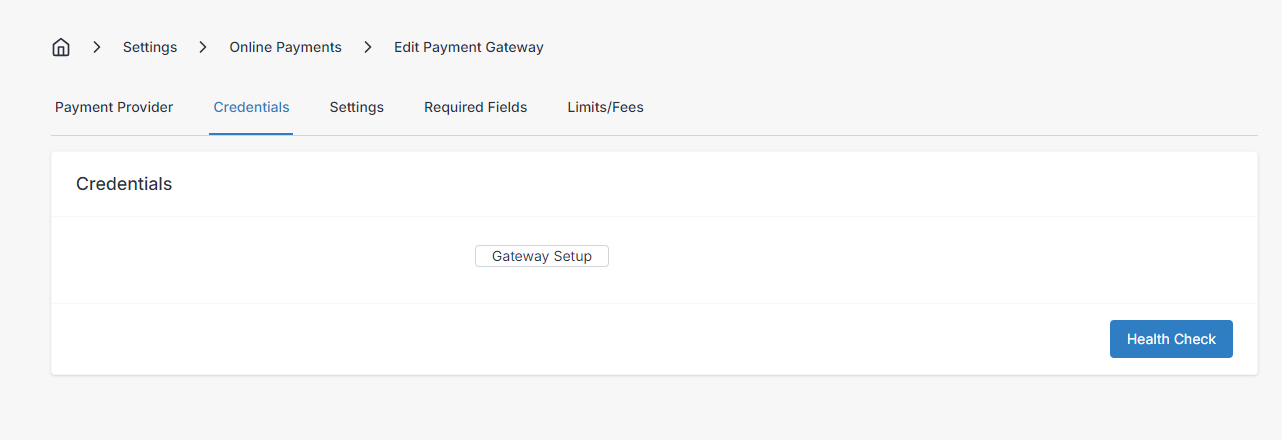Switch to the Required Fields tab
The height and width of the screenshot is (440, 1282).
(x=475, y=107)
